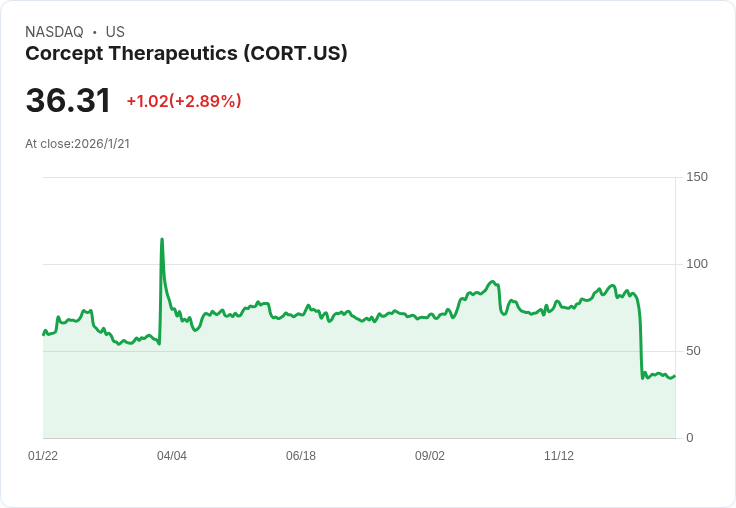Viewport: 736px width, 508px height.
Task: Select the 100 y-axis label
Action: 697,264
